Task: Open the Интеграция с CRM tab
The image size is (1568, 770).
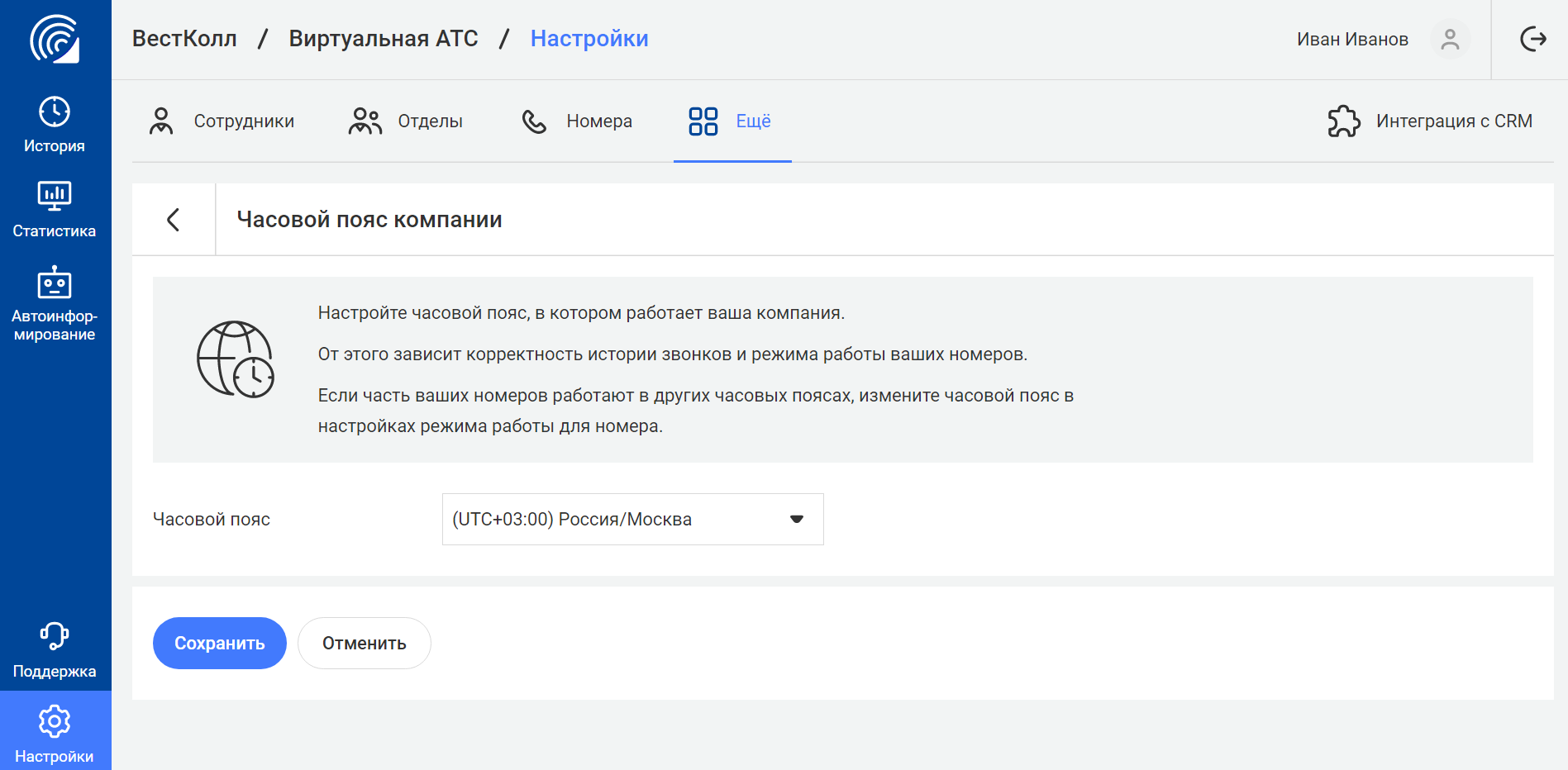Action: pyautogui.click(x=1430, y=121)
